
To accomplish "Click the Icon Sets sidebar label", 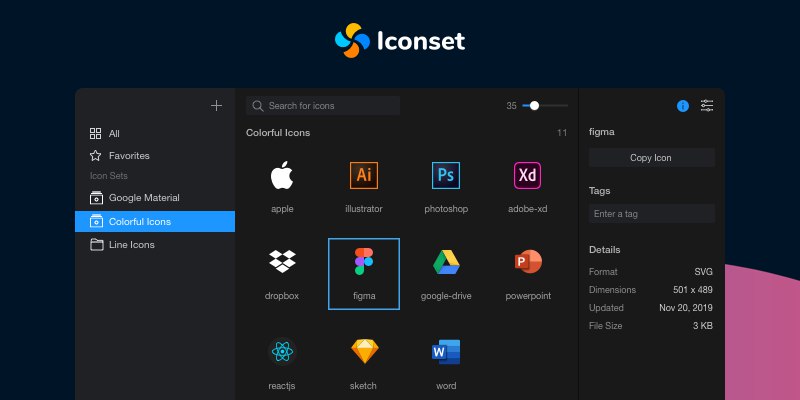I will point(109,176).
